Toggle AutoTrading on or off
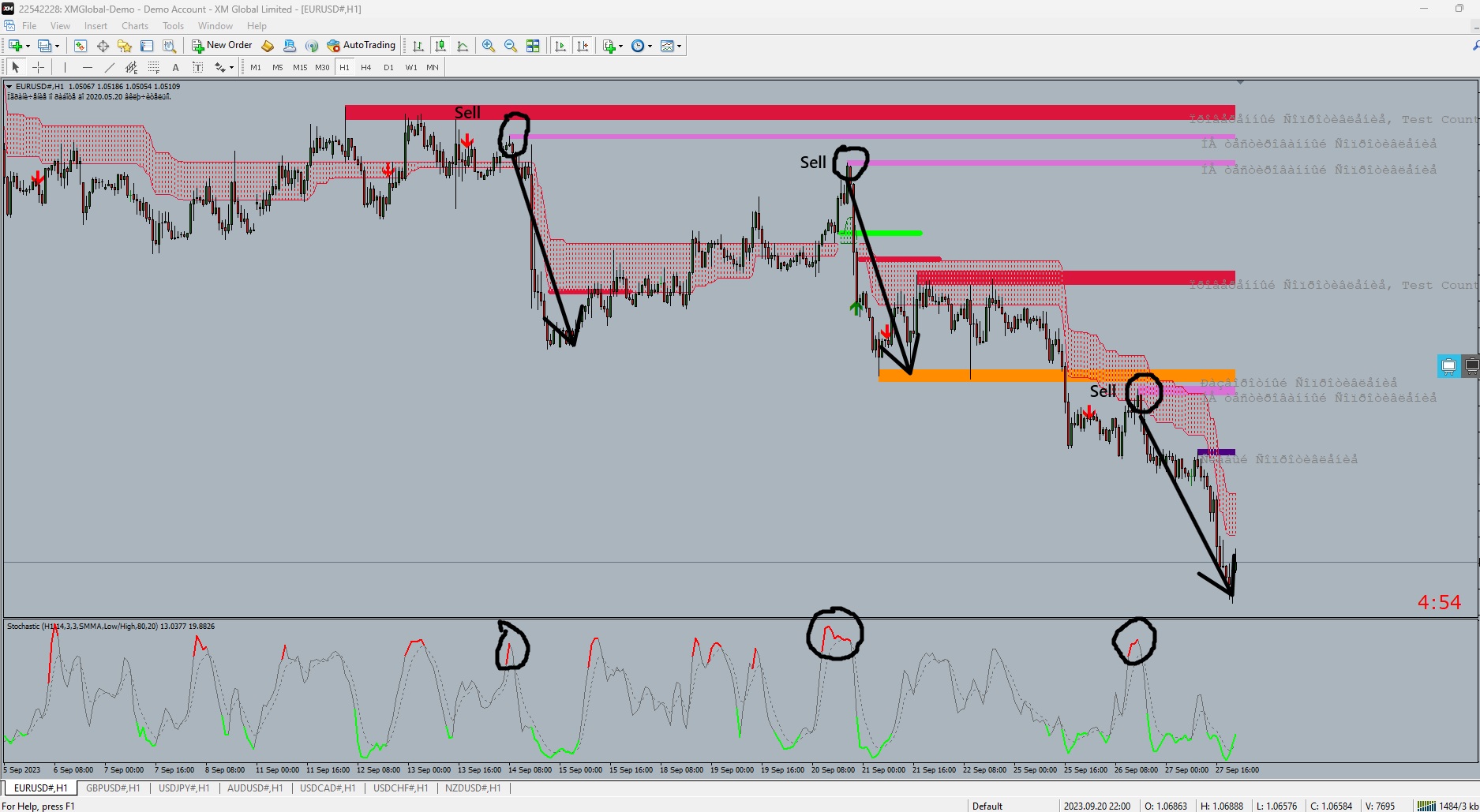The image size is (1480, 812). pos(362,45)
